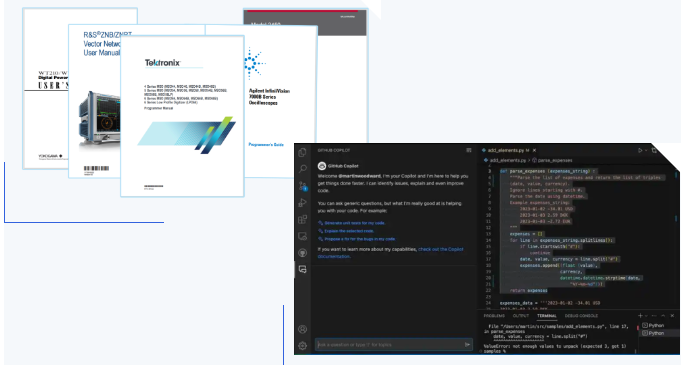
Task: Open Source Control view with badge
Action: point(303,186)
